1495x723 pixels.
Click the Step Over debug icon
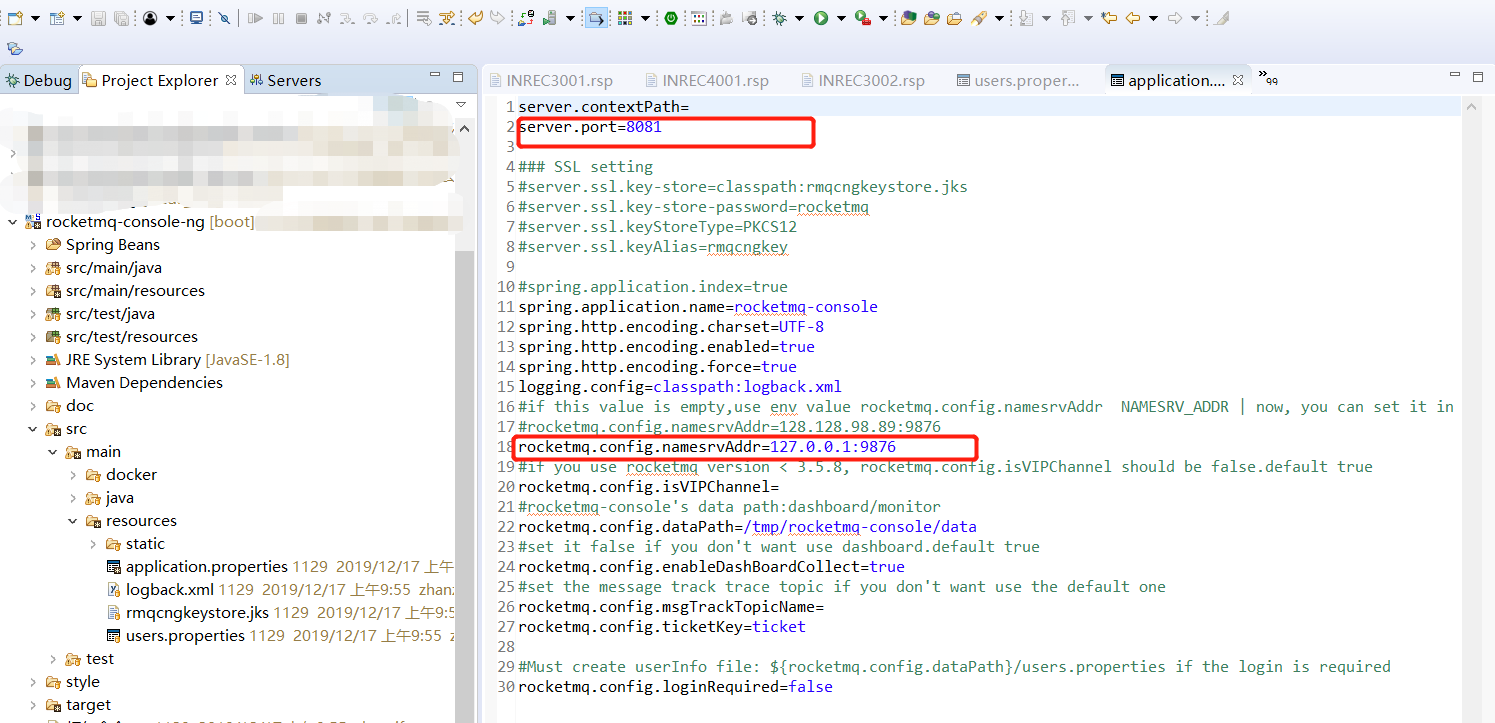[x=370, y=18]
